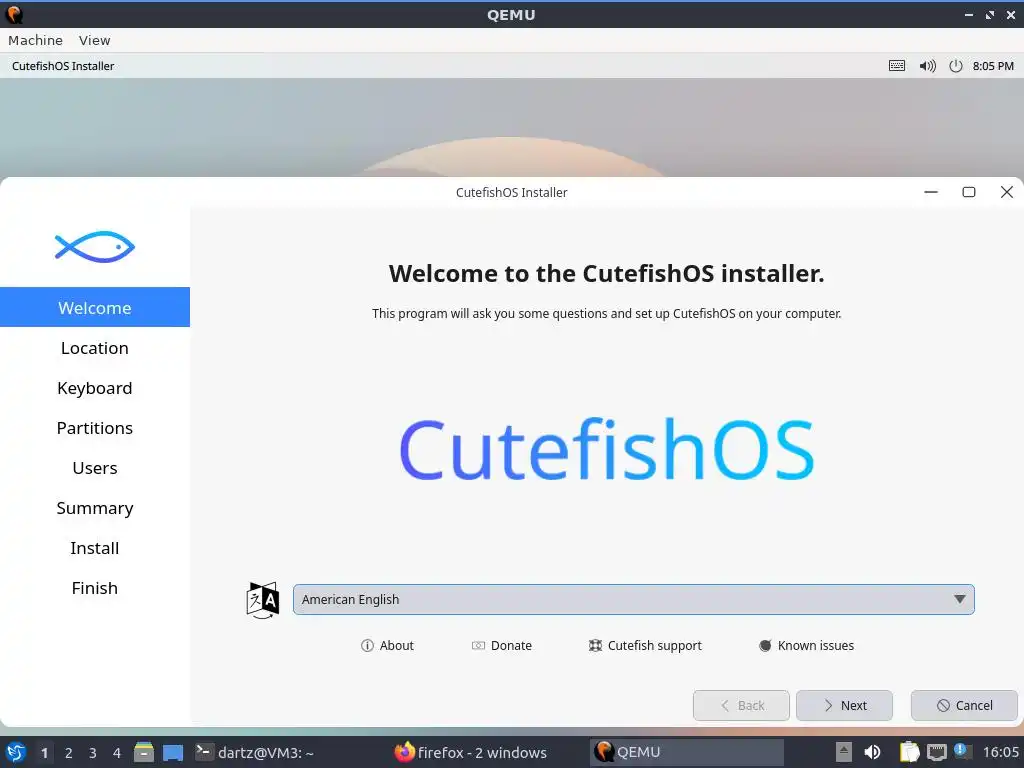Click the guest keyboard tray icon
Screen dimensions: 1024x768
(897, 66)
